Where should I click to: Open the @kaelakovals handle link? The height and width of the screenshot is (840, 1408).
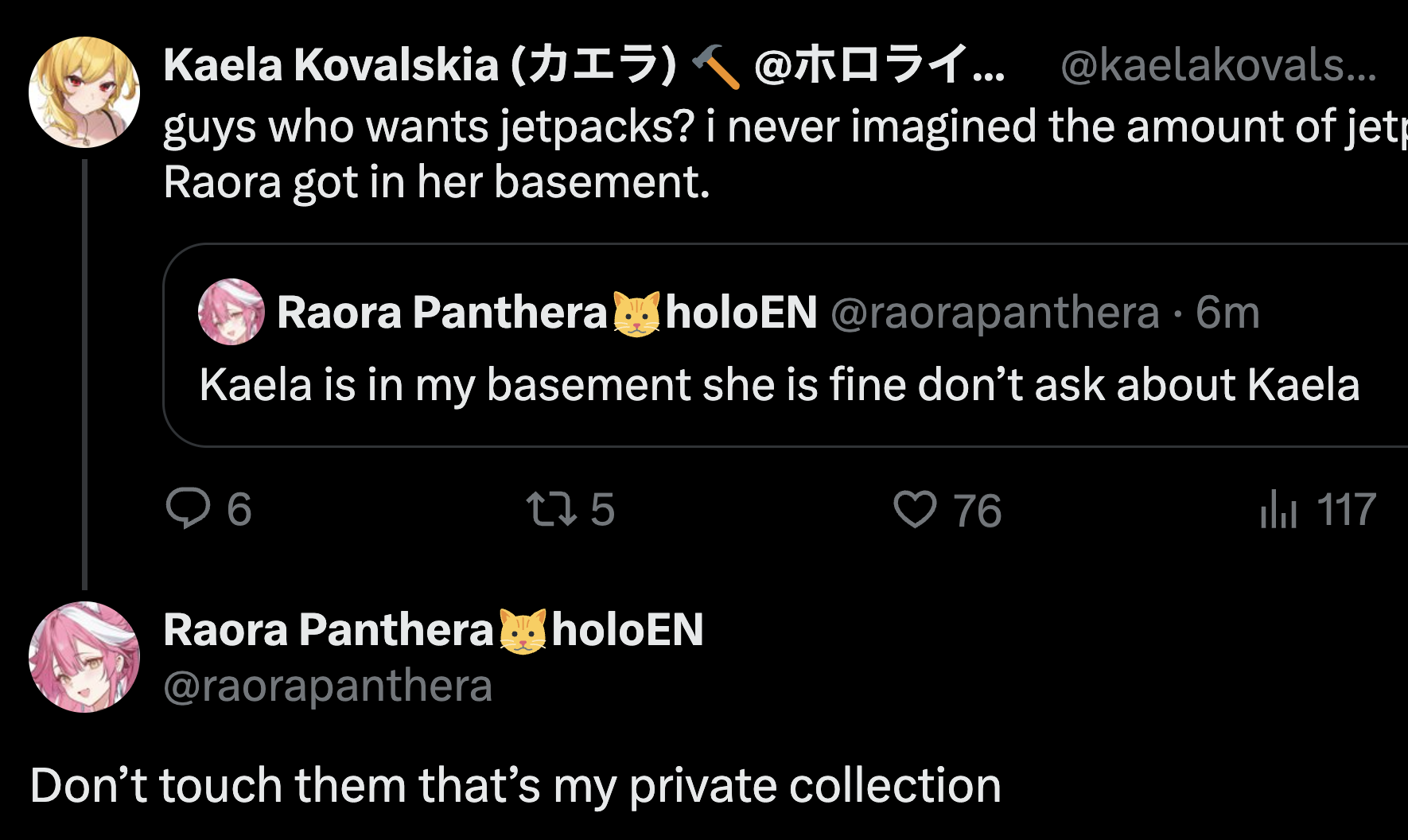click(x=1217, y=65)
